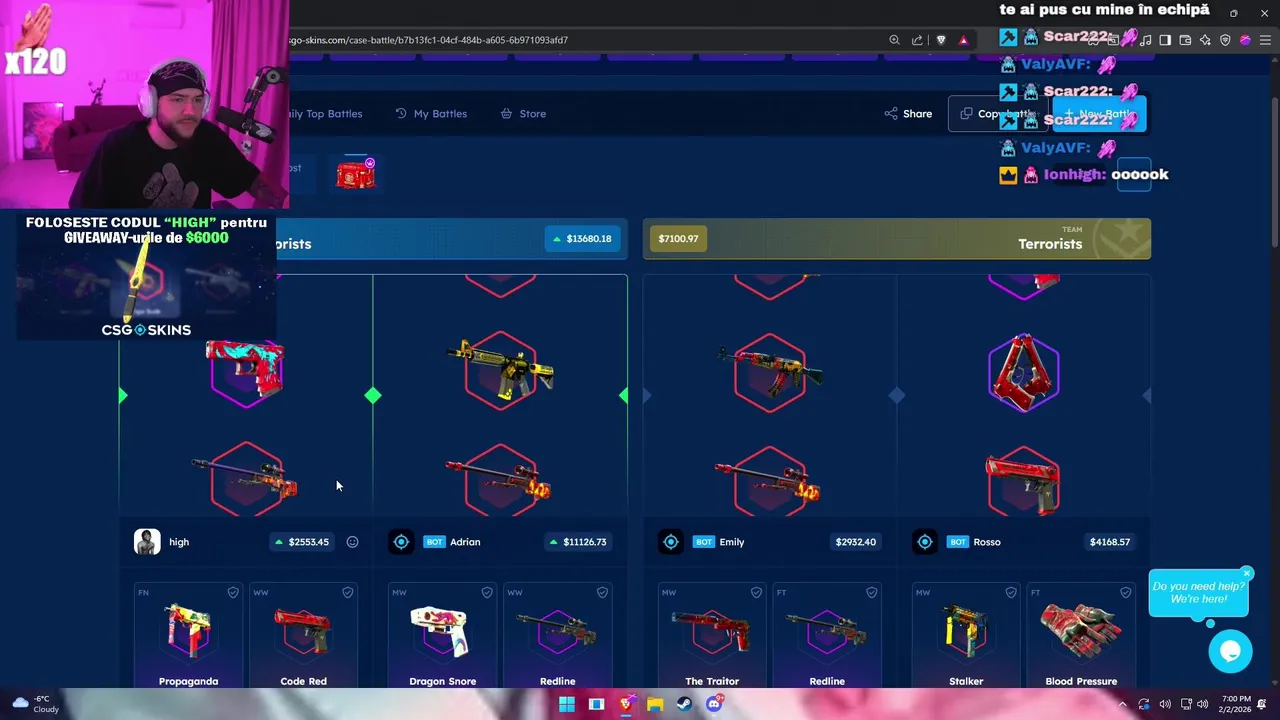Click the Share button
The width and height of the screenshot is (1280, 720).
pyautogui.click(x=908, y=114)
